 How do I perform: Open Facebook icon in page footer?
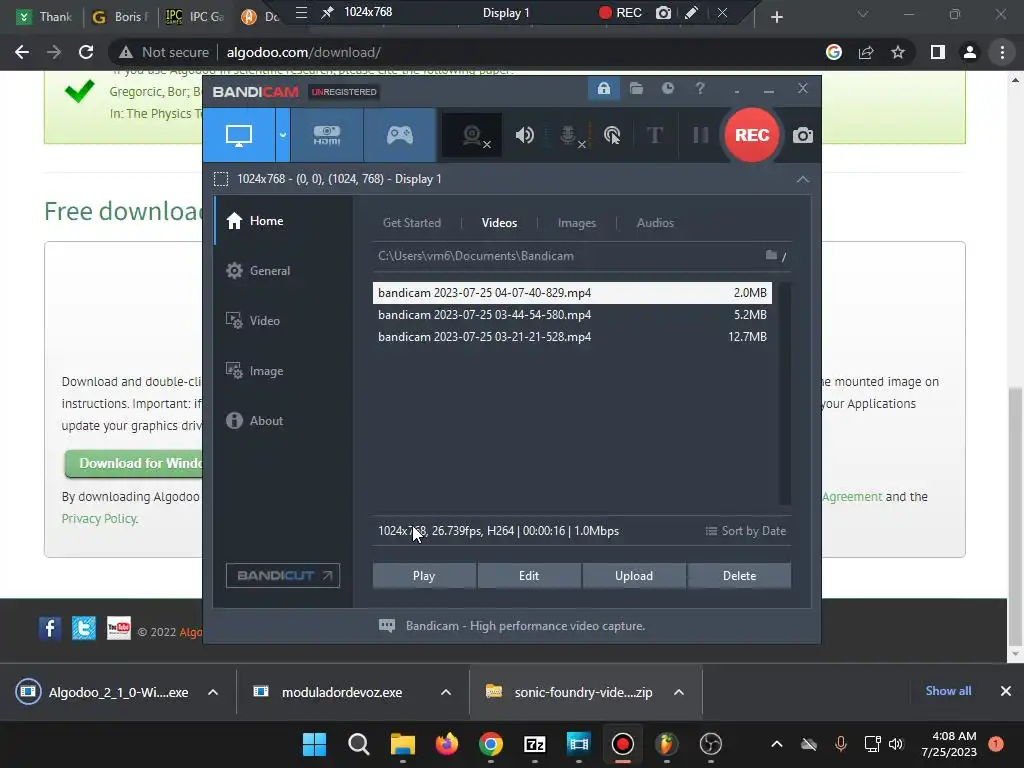click(50, 628)
